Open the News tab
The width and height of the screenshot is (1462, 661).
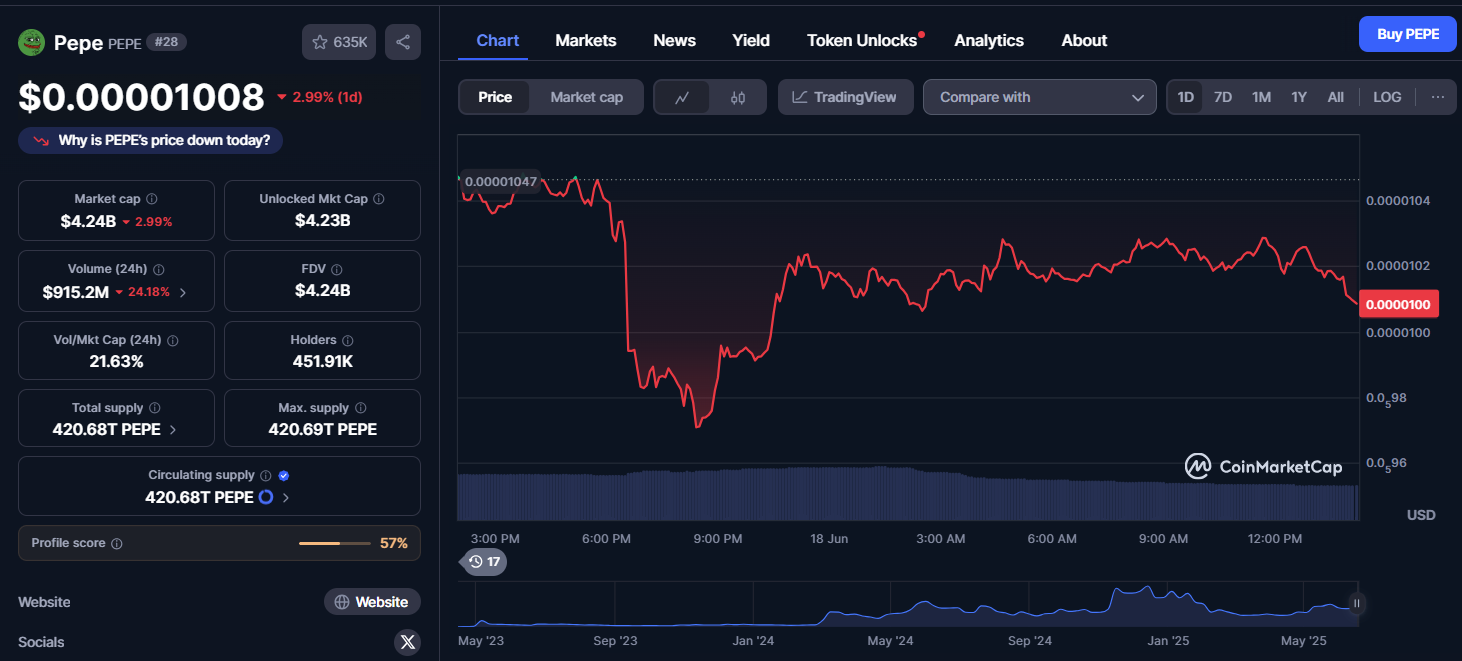674,40
